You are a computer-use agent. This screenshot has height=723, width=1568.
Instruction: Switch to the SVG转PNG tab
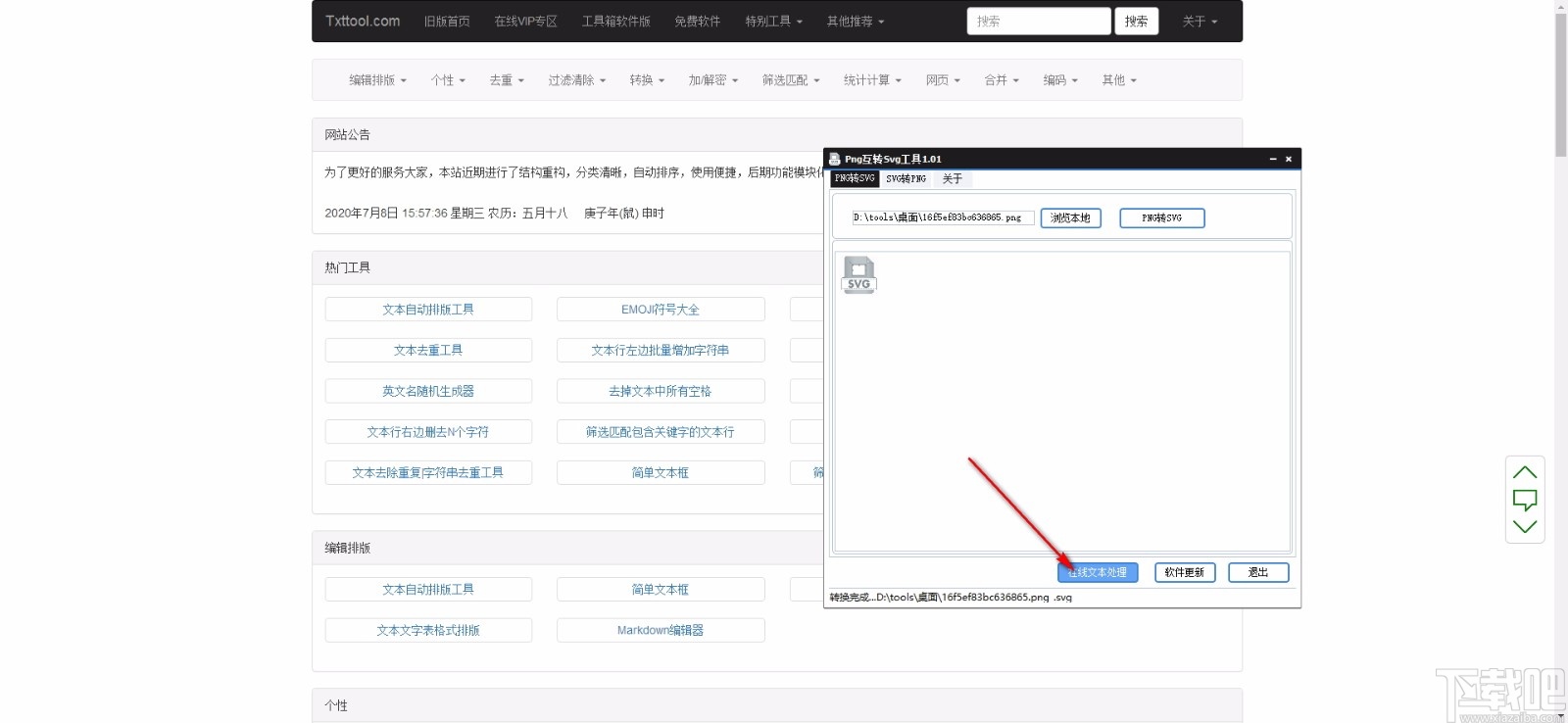tap(906, 178)
